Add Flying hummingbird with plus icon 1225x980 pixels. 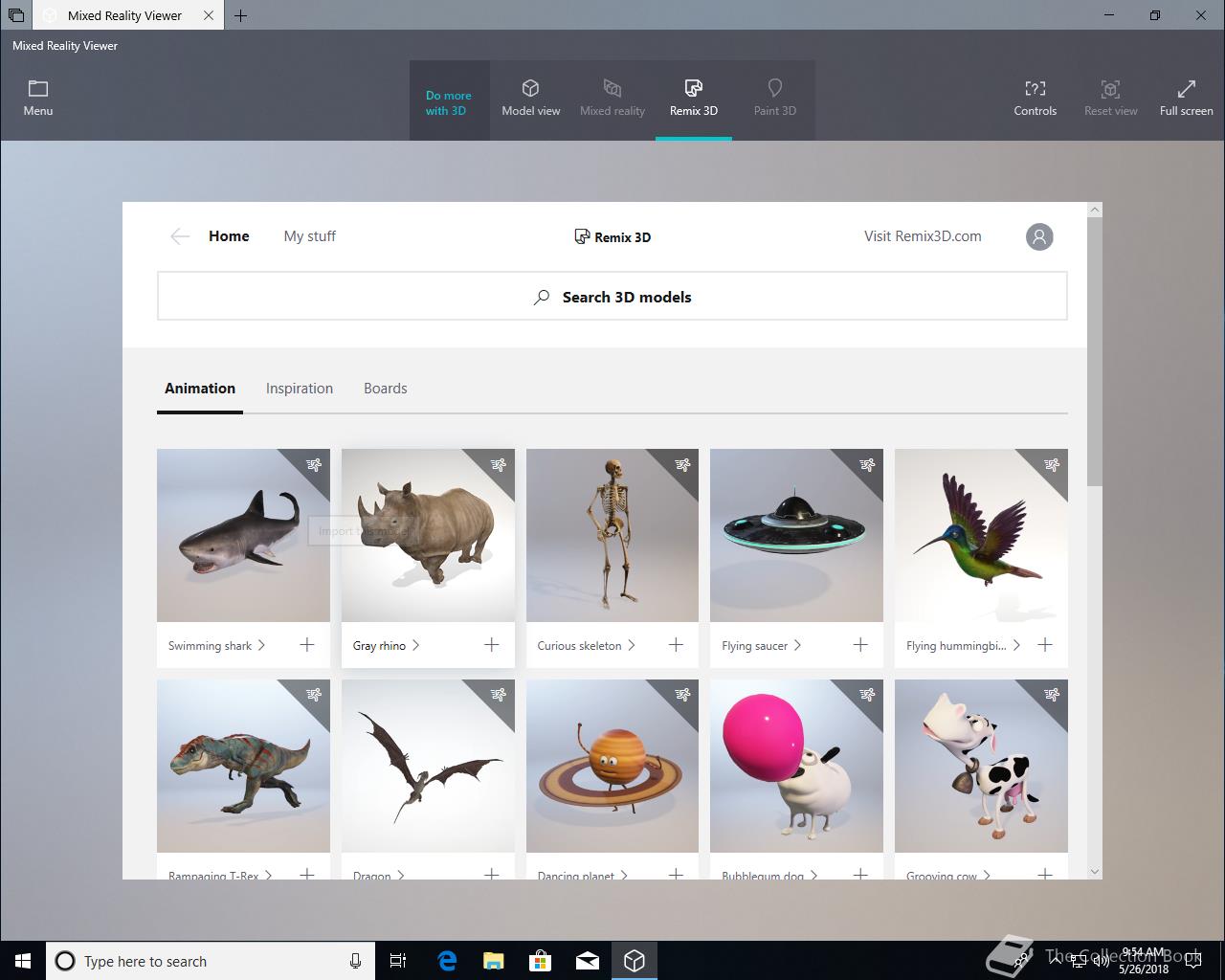pos(1045,645)
